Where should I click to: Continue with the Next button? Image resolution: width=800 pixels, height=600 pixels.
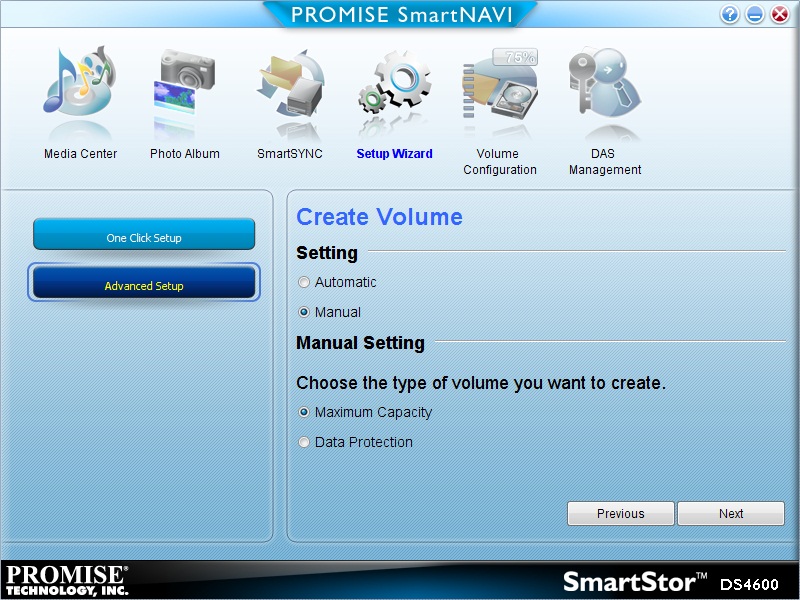click(731, 513)
